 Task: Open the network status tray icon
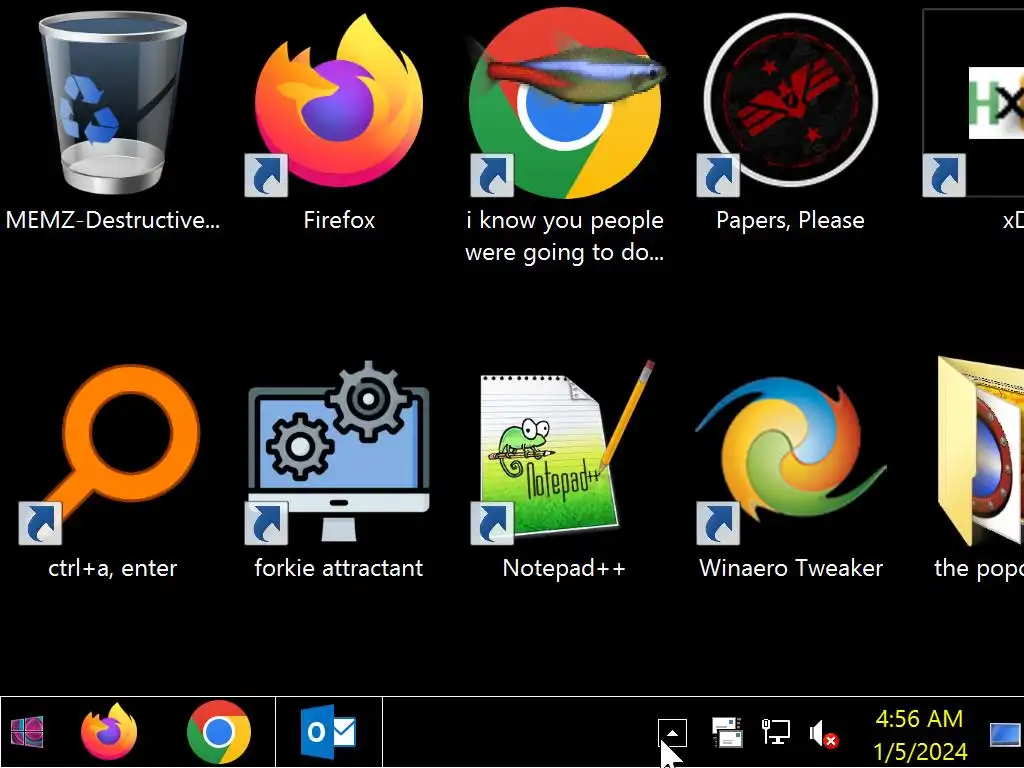click(776, 731)
